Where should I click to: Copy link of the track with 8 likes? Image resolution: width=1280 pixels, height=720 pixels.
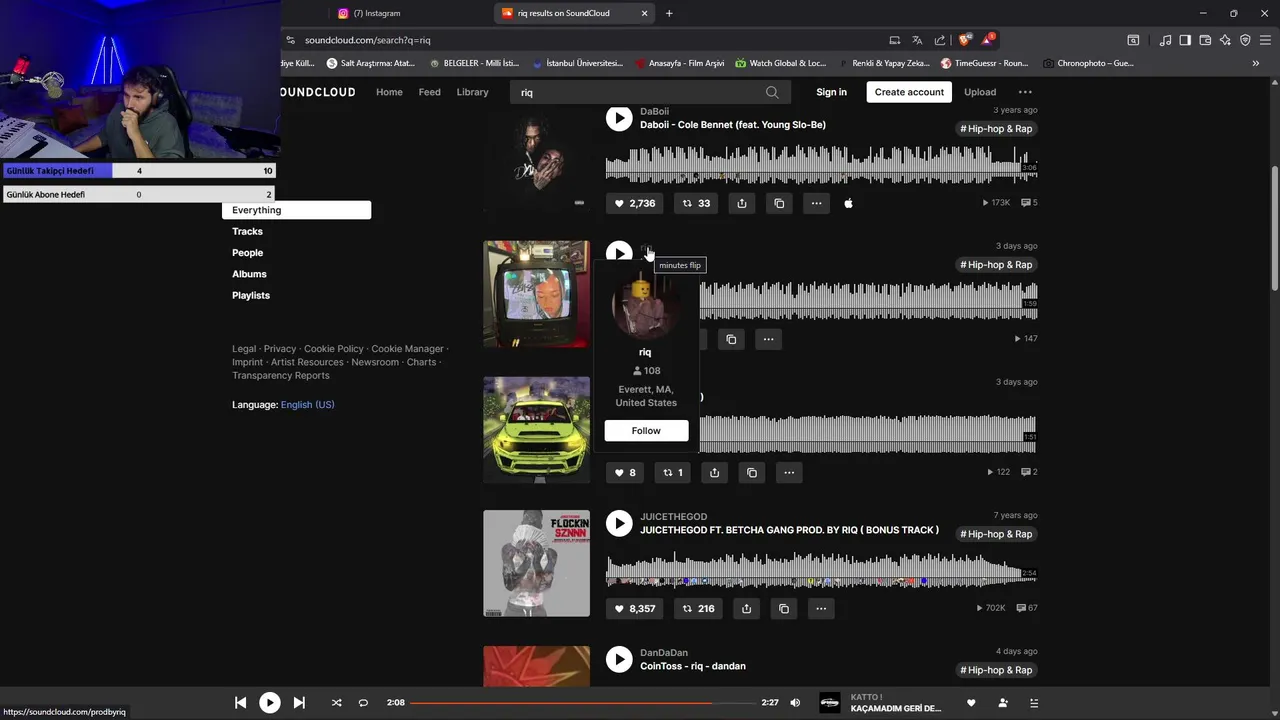[x=752, y=472]
